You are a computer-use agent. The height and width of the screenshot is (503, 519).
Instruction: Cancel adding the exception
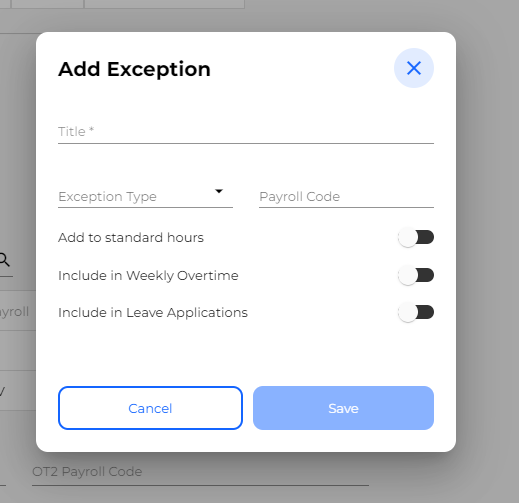150,408
